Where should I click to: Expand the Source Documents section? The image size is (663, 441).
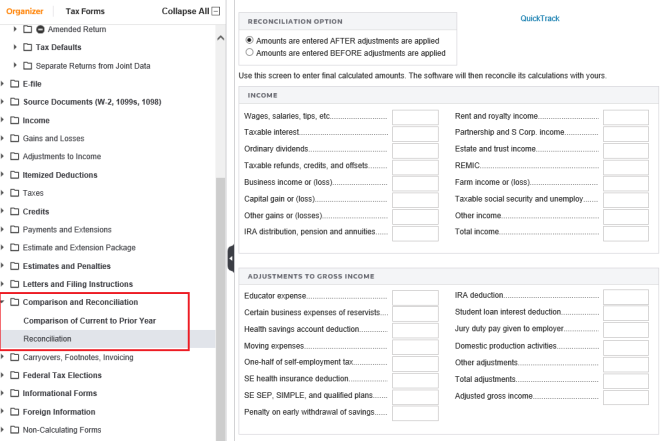click(x=3, y=102)
